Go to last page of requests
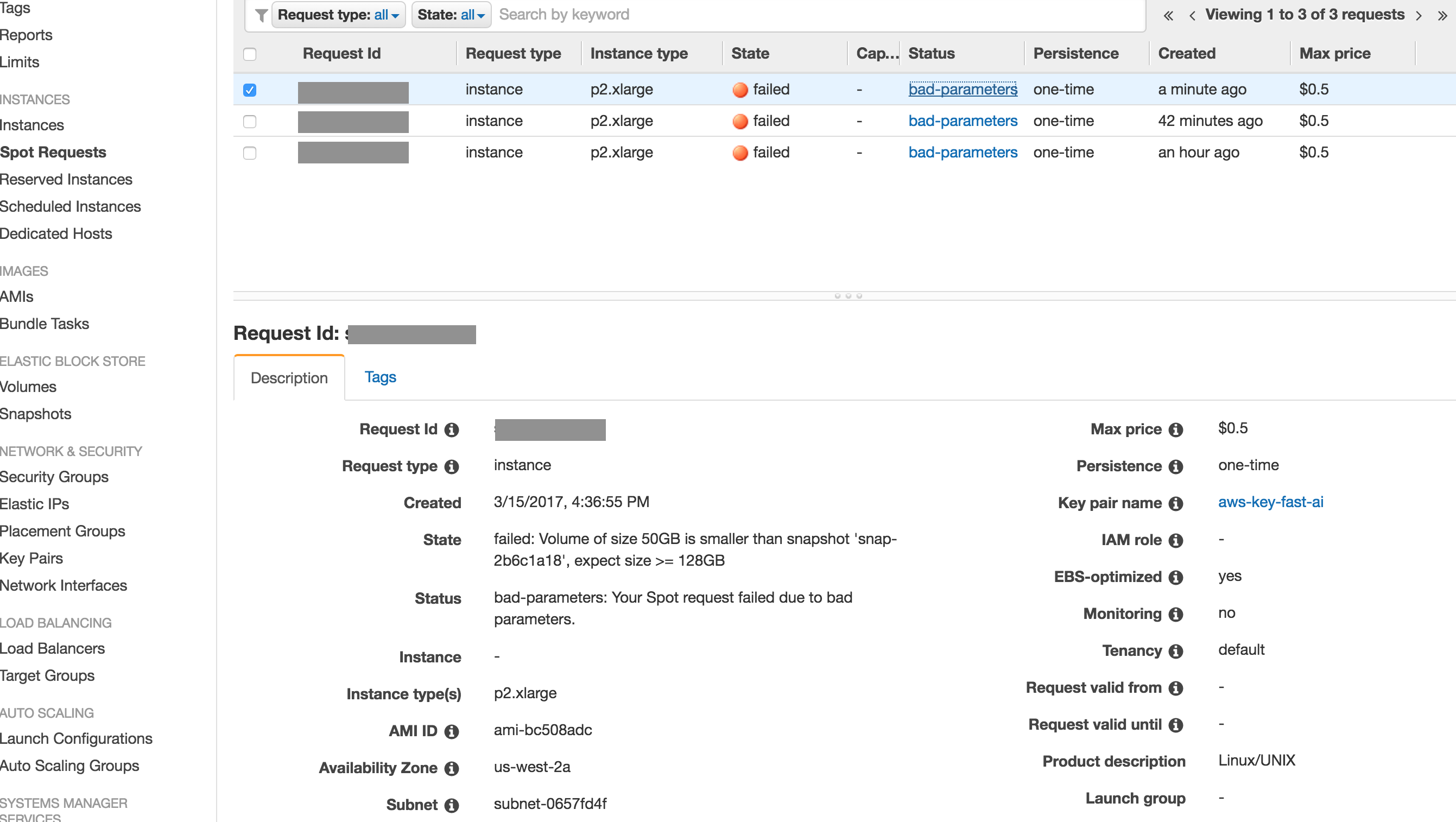 [x=1442, y=16]
